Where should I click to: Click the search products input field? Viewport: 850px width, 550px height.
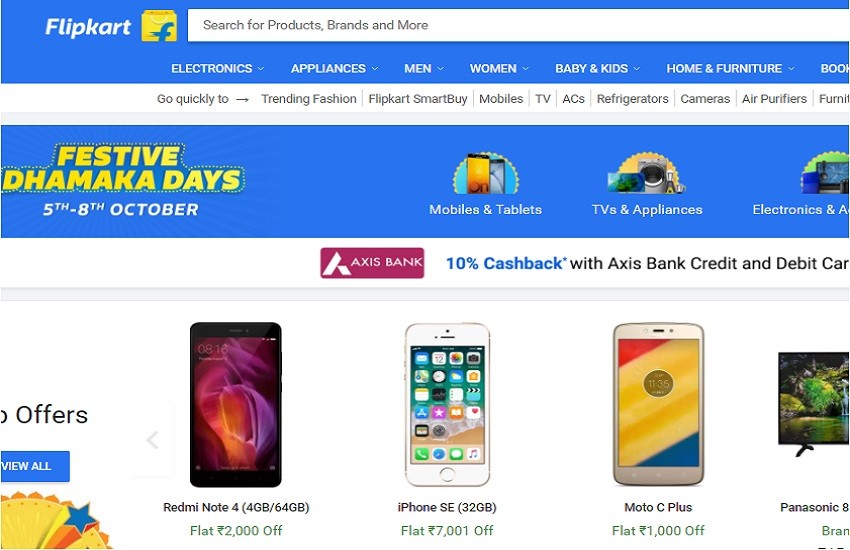click(x=518, y=25)
